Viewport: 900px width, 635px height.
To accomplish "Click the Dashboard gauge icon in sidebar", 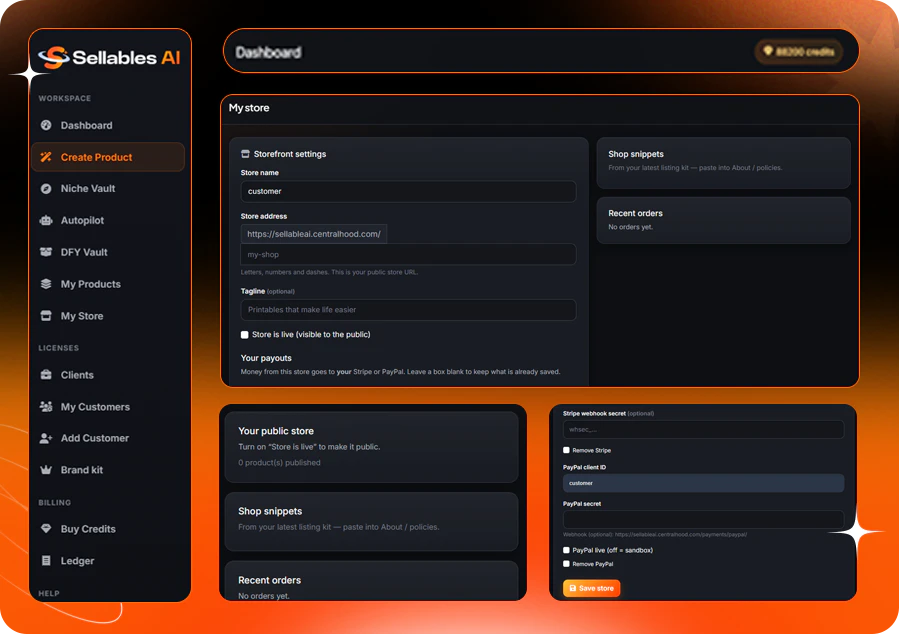I will tap(46, 125).
